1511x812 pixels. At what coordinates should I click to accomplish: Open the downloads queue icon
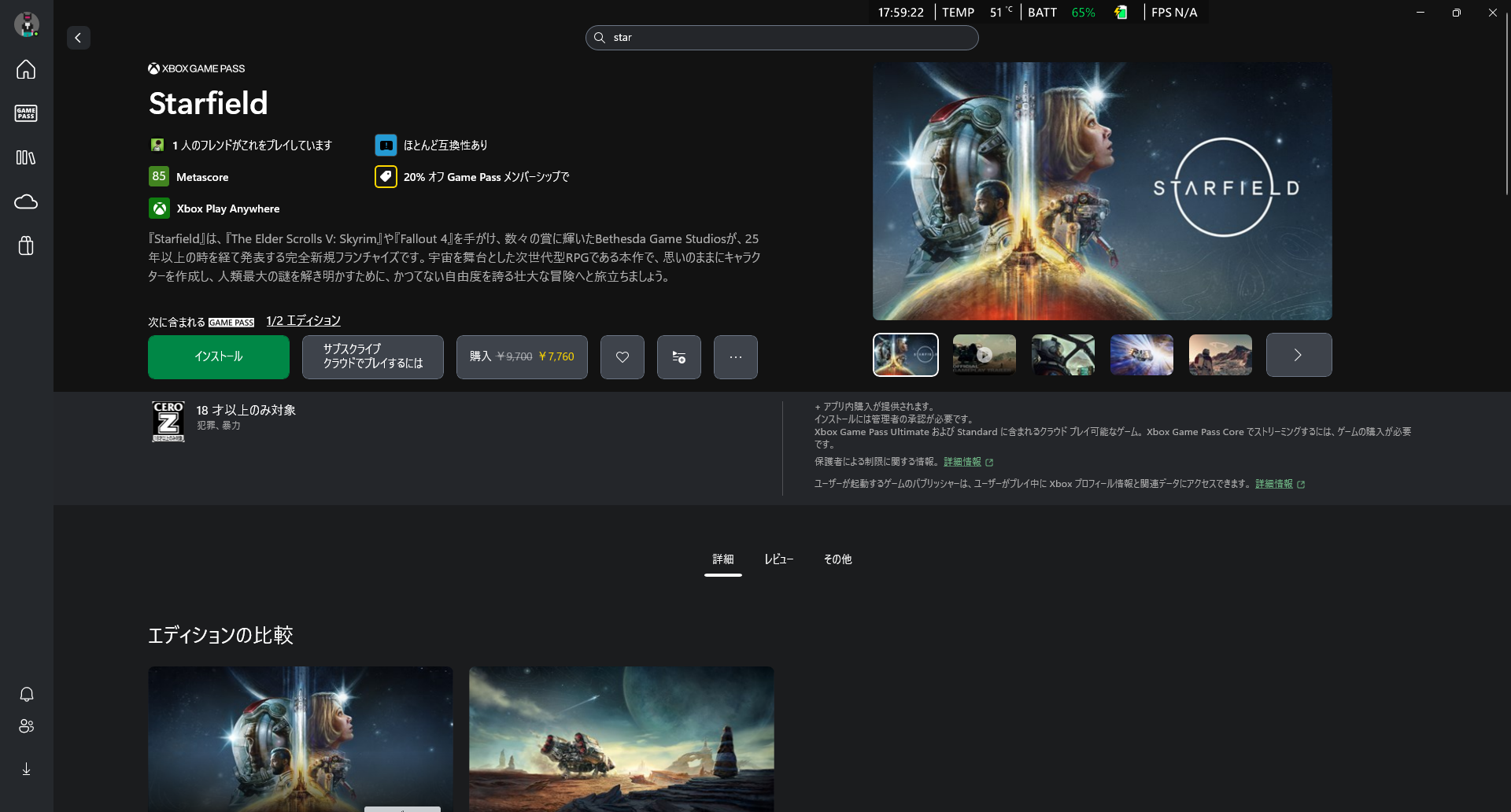click(27, 769)
